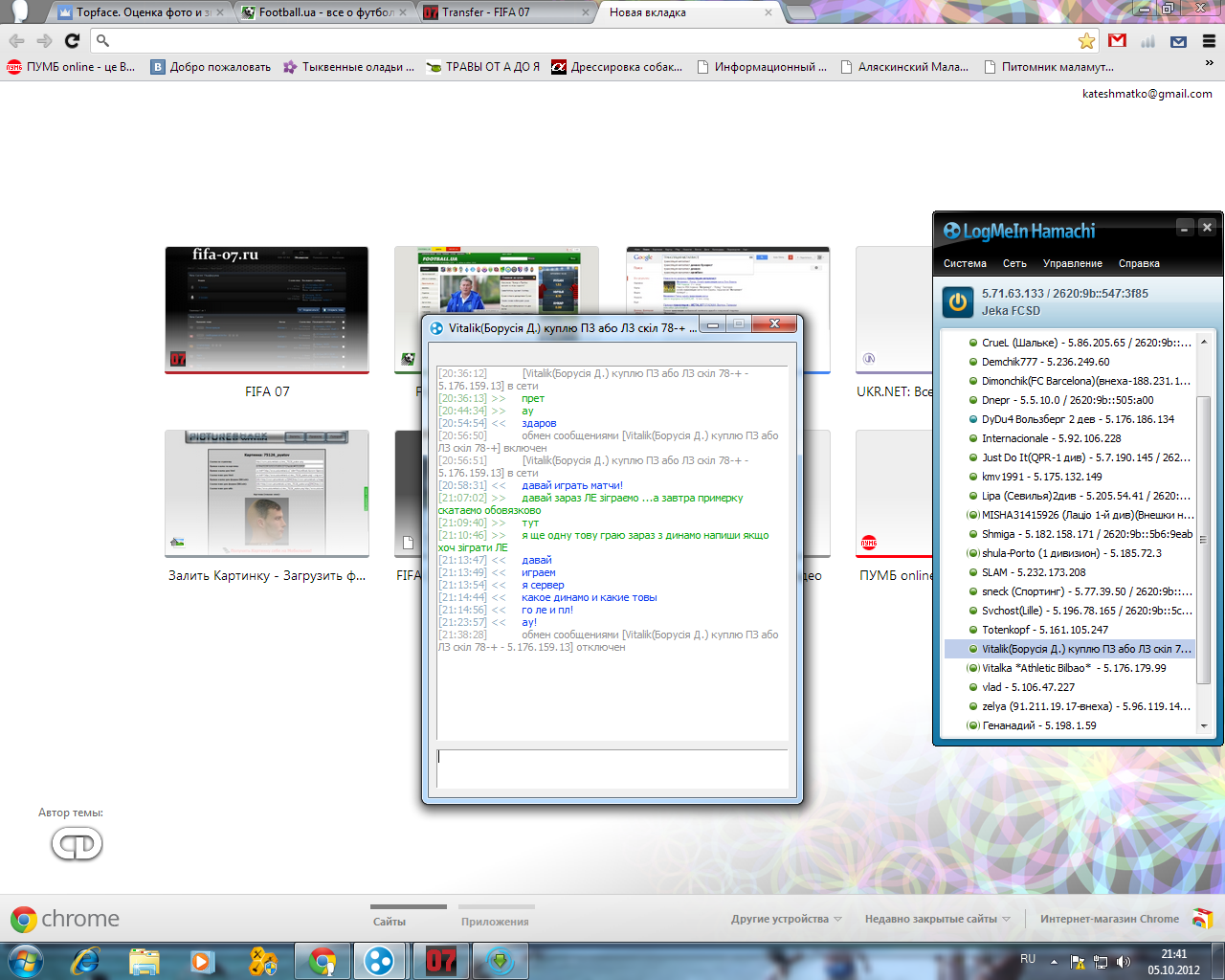Open the Gmail extension icon in toolbar
Screen dimensions: 1225x980
pyautogui.click(x=1117, y=40)
